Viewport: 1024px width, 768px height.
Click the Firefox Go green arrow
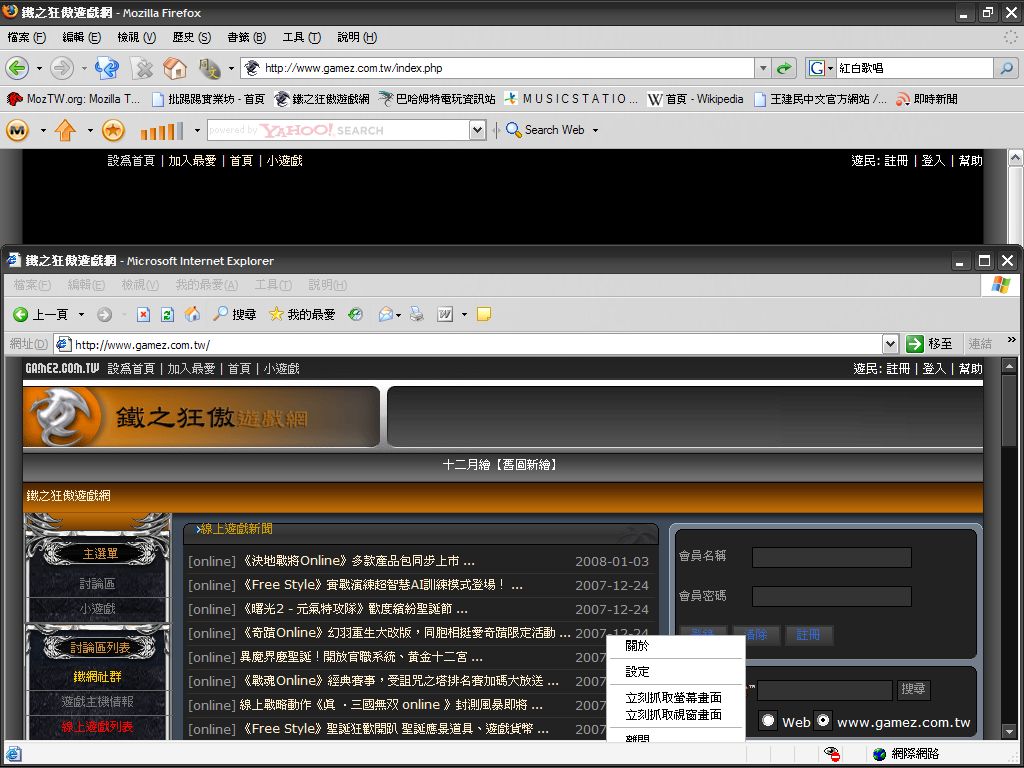click(785, 68)
